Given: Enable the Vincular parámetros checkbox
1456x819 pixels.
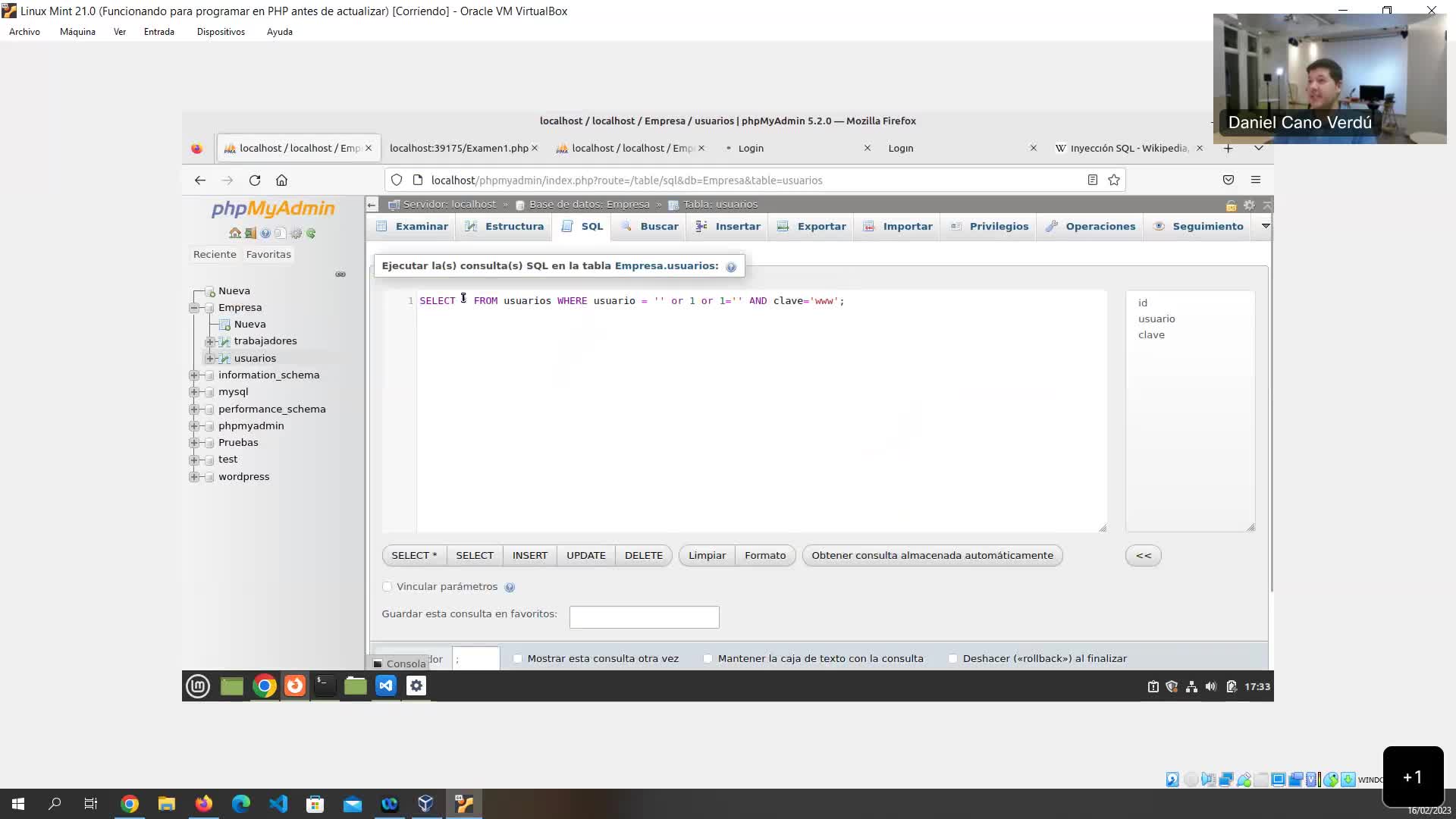Looking at the screenshot, I should pyautogui.click(x=387, y=586).
